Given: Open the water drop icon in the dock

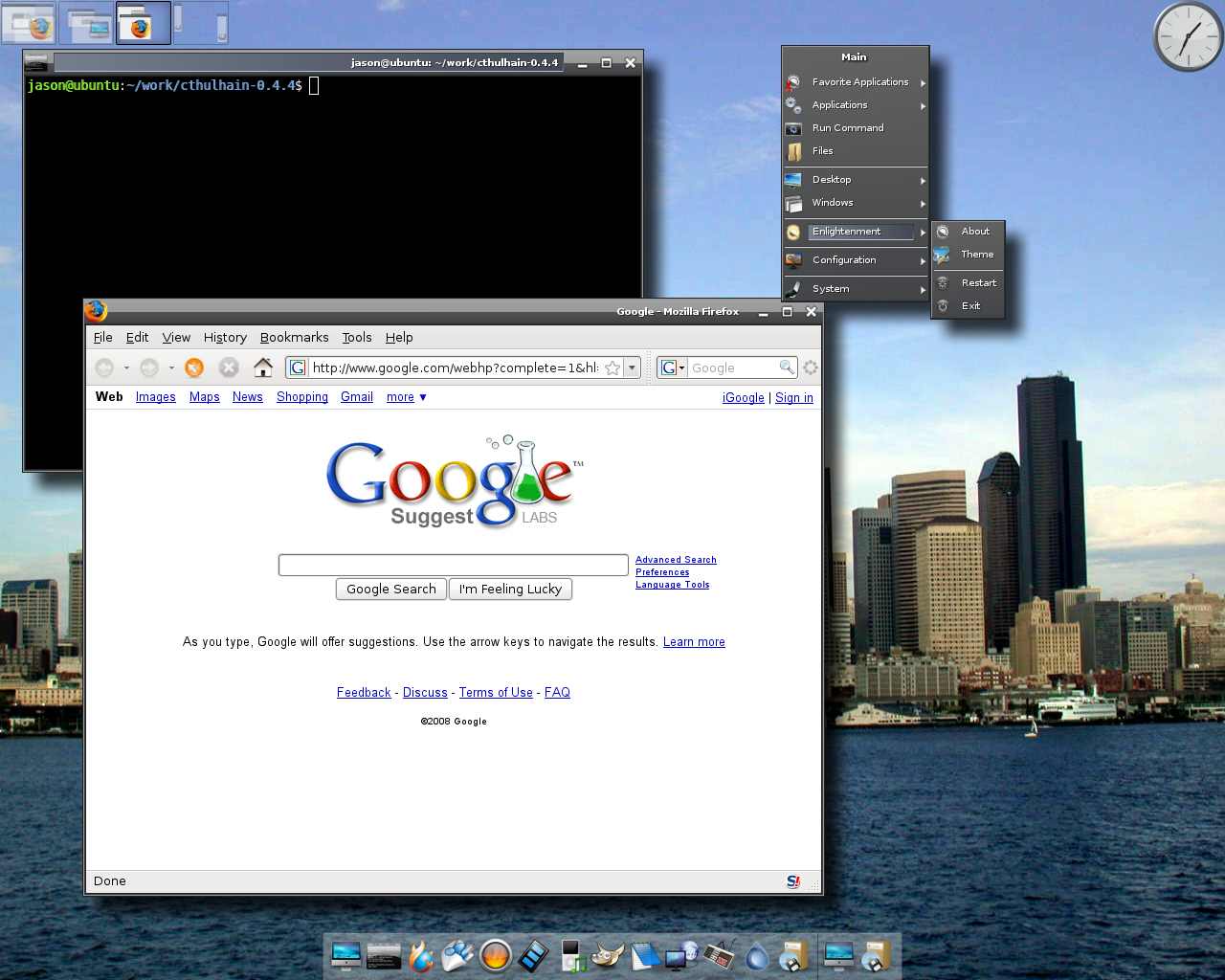Looking at the screenshot, I should point(757,955).
